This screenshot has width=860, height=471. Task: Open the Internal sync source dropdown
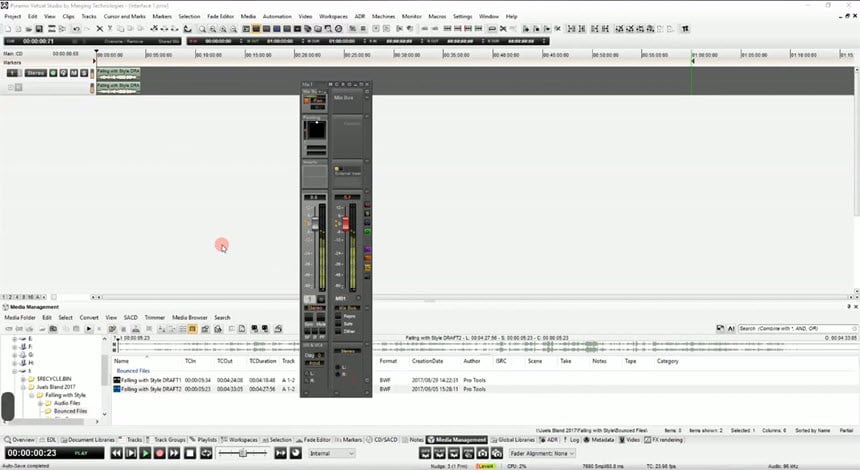[332, 453]
